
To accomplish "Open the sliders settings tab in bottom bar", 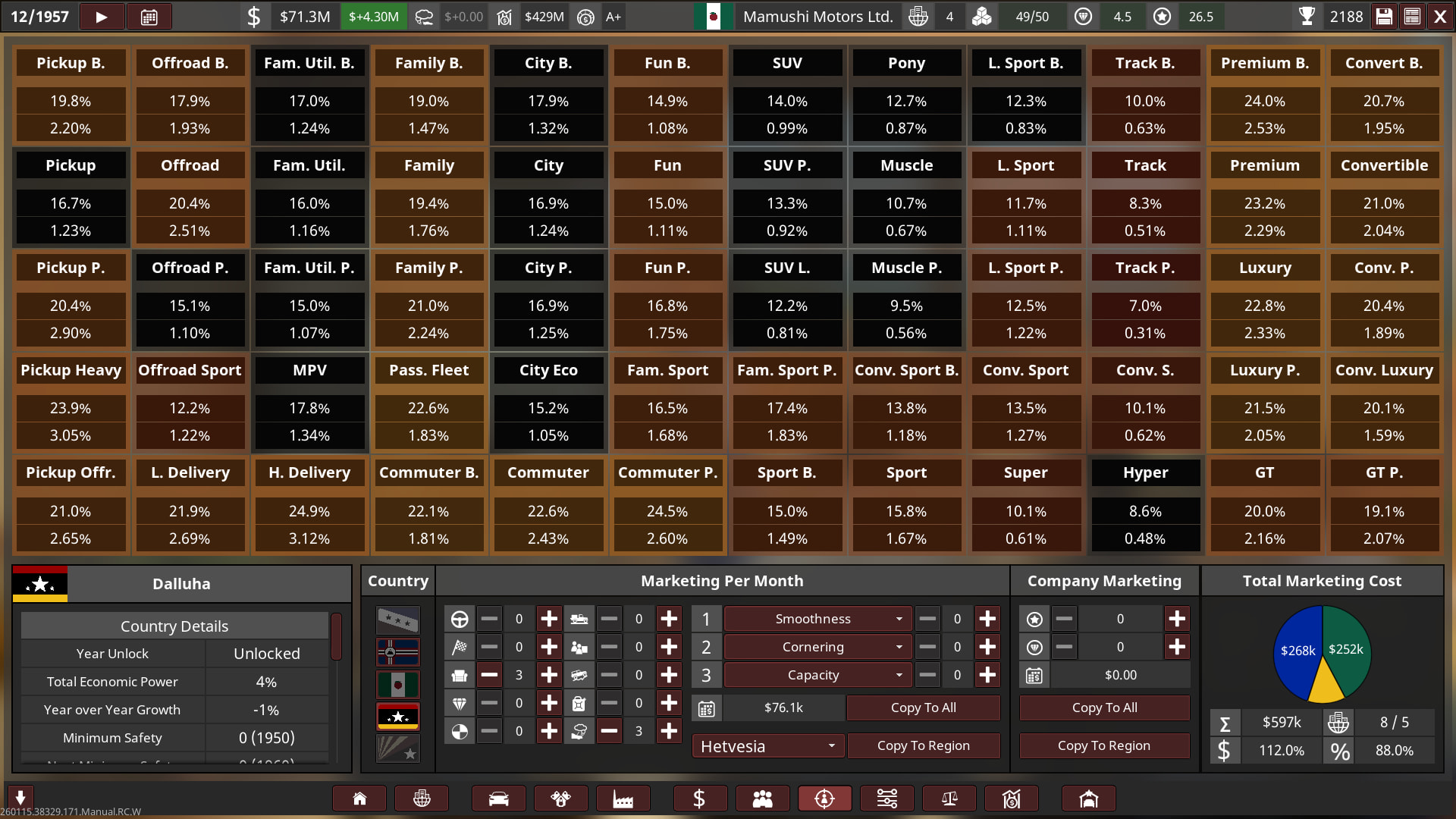I will 886,799.
